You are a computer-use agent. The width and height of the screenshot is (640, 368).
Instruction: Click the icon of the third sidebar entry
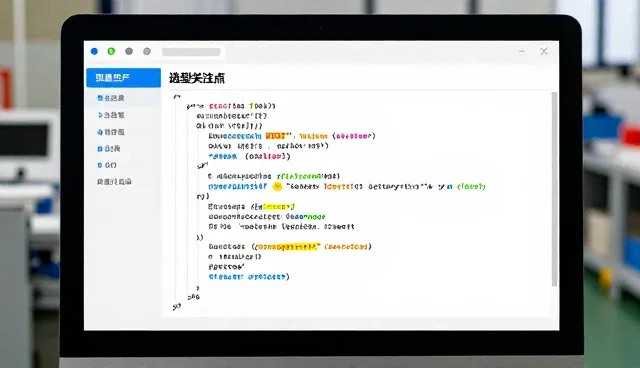pos(100,132)
